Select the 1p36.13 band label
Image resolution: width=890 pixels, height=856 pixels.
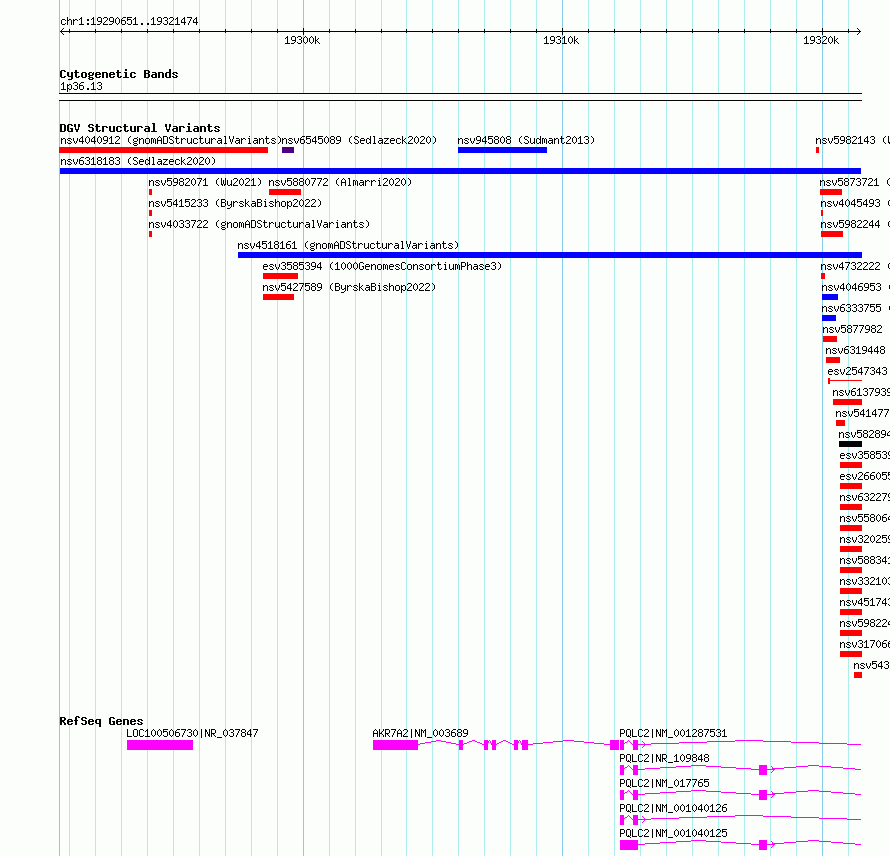[81, 86]
